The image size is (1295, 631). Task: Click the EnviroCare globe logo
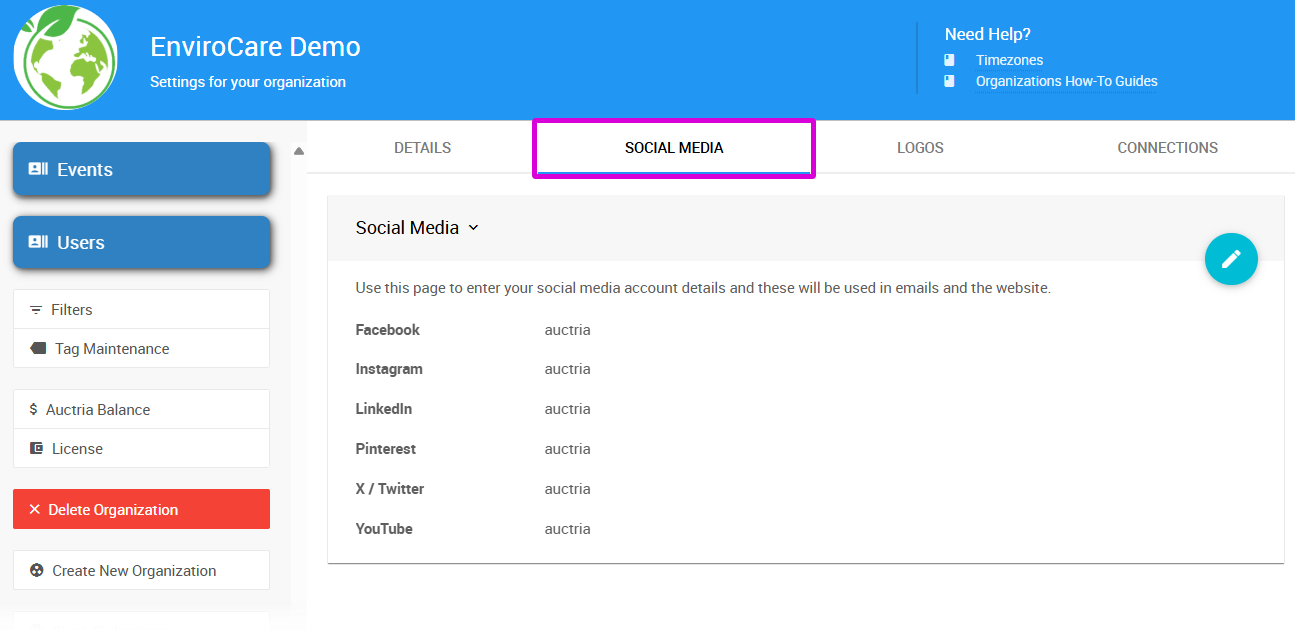click(x=65, y=57)
